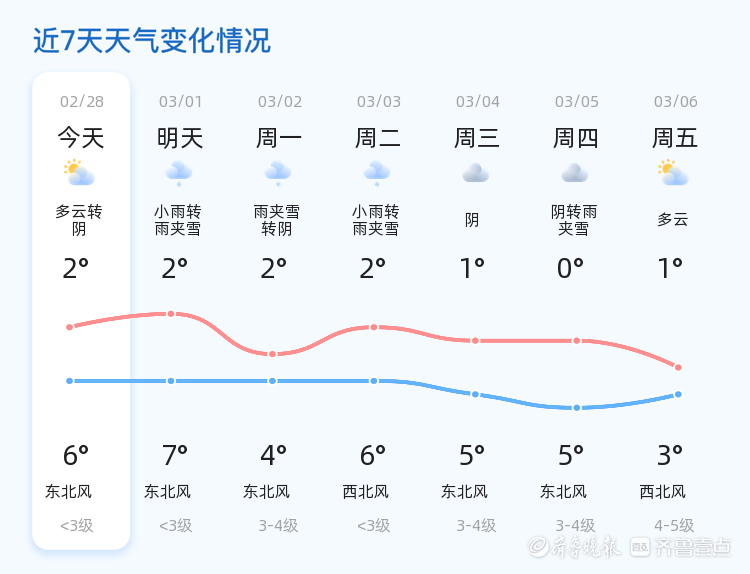Click the blue low-temperature point for today
Screen dimensions: 750x574
69,381
